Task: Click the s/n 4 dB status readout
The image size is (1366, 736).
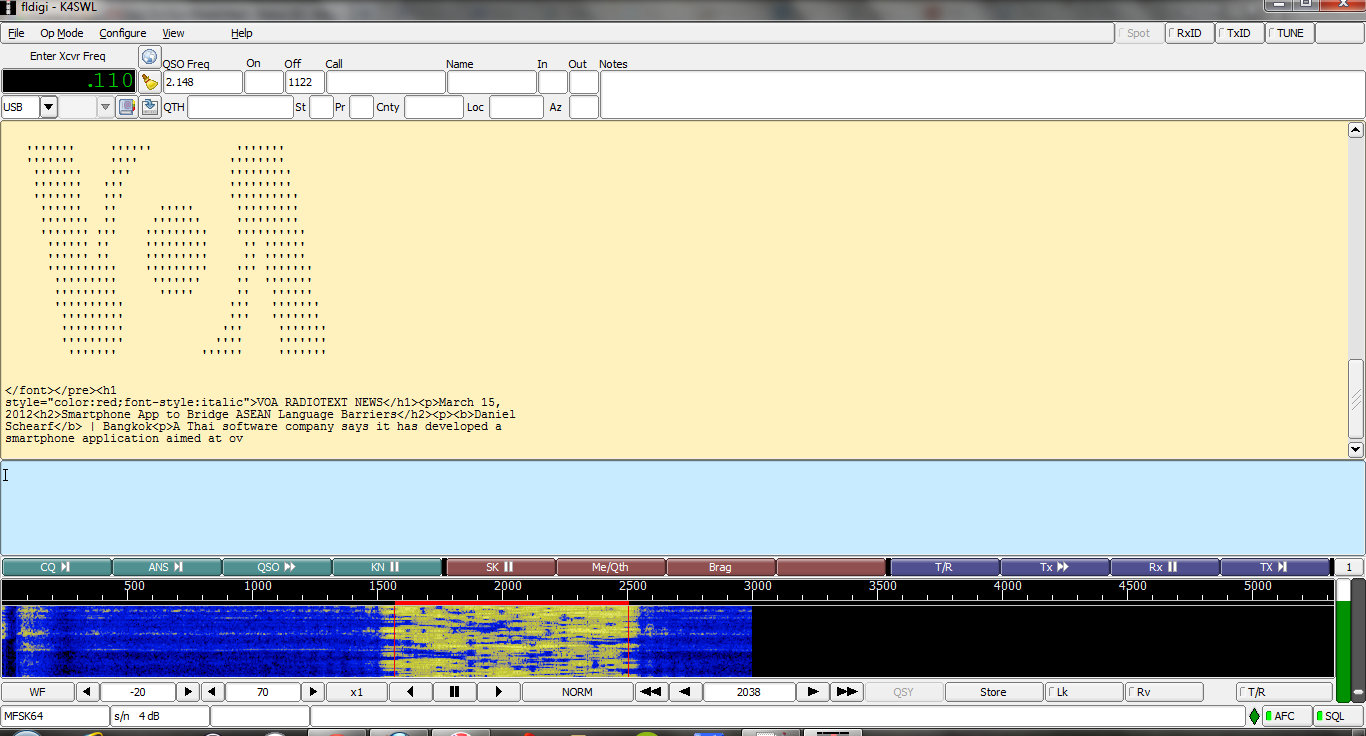Action: (x=160, y=716)
